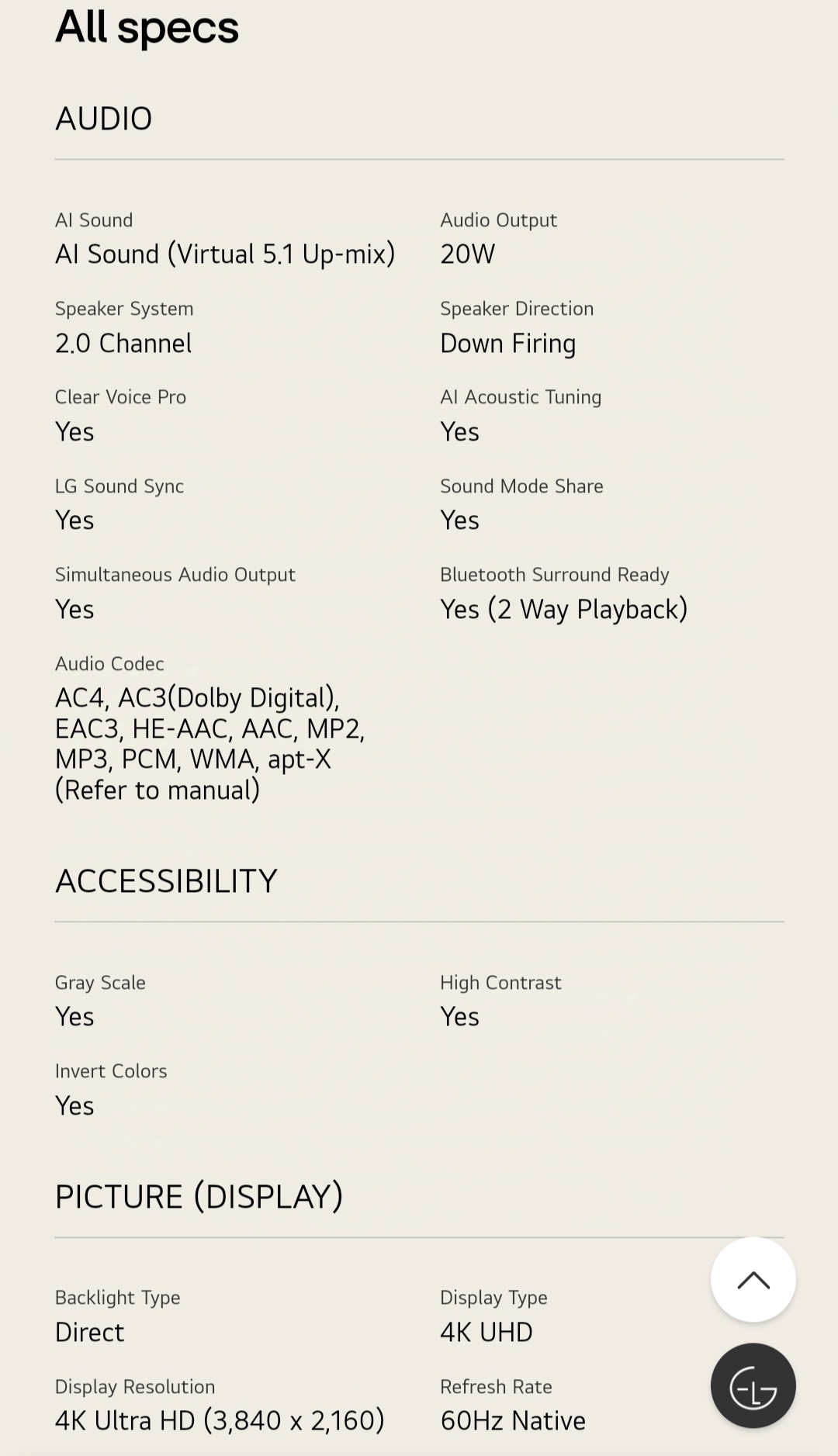Image resolution: width=838 pixels, height=1456 pixels.
Task: Select the Gray Scale label
Action: tap(100, 983)
